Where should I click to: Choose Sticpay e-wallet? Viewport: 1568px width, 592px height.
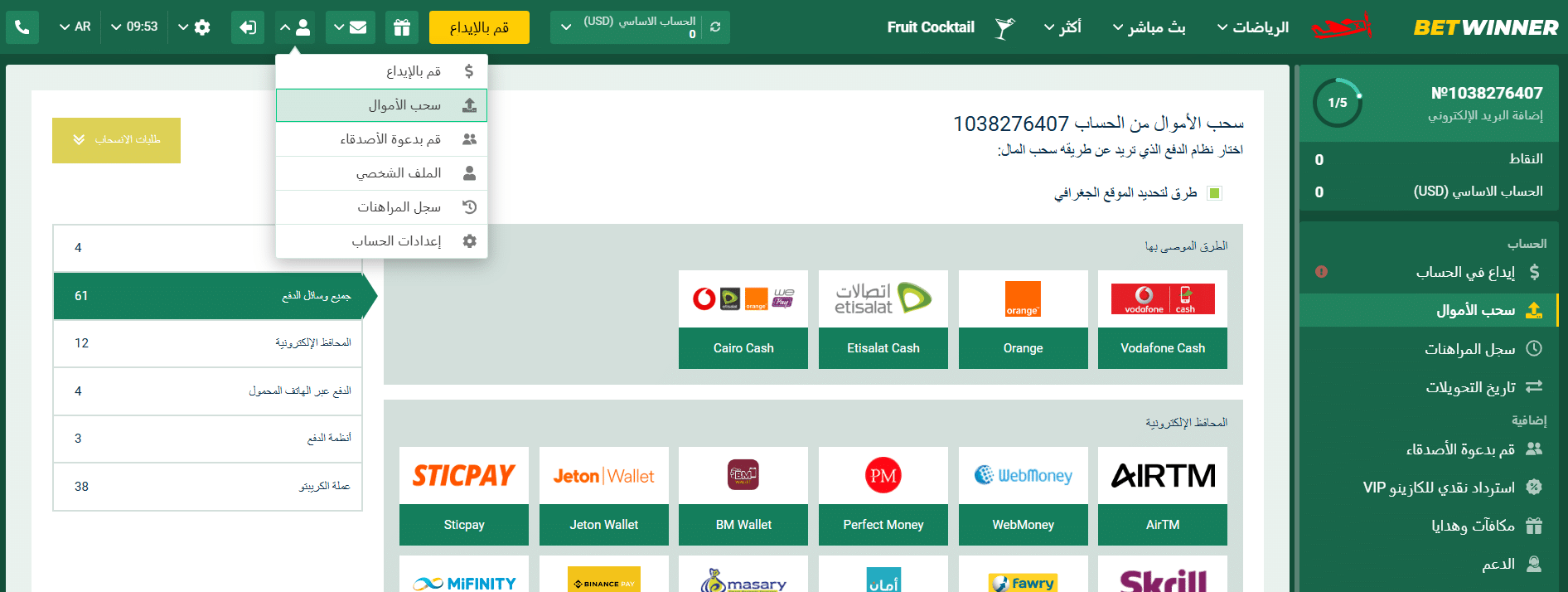pyautogui.click(x=464, y=496)
